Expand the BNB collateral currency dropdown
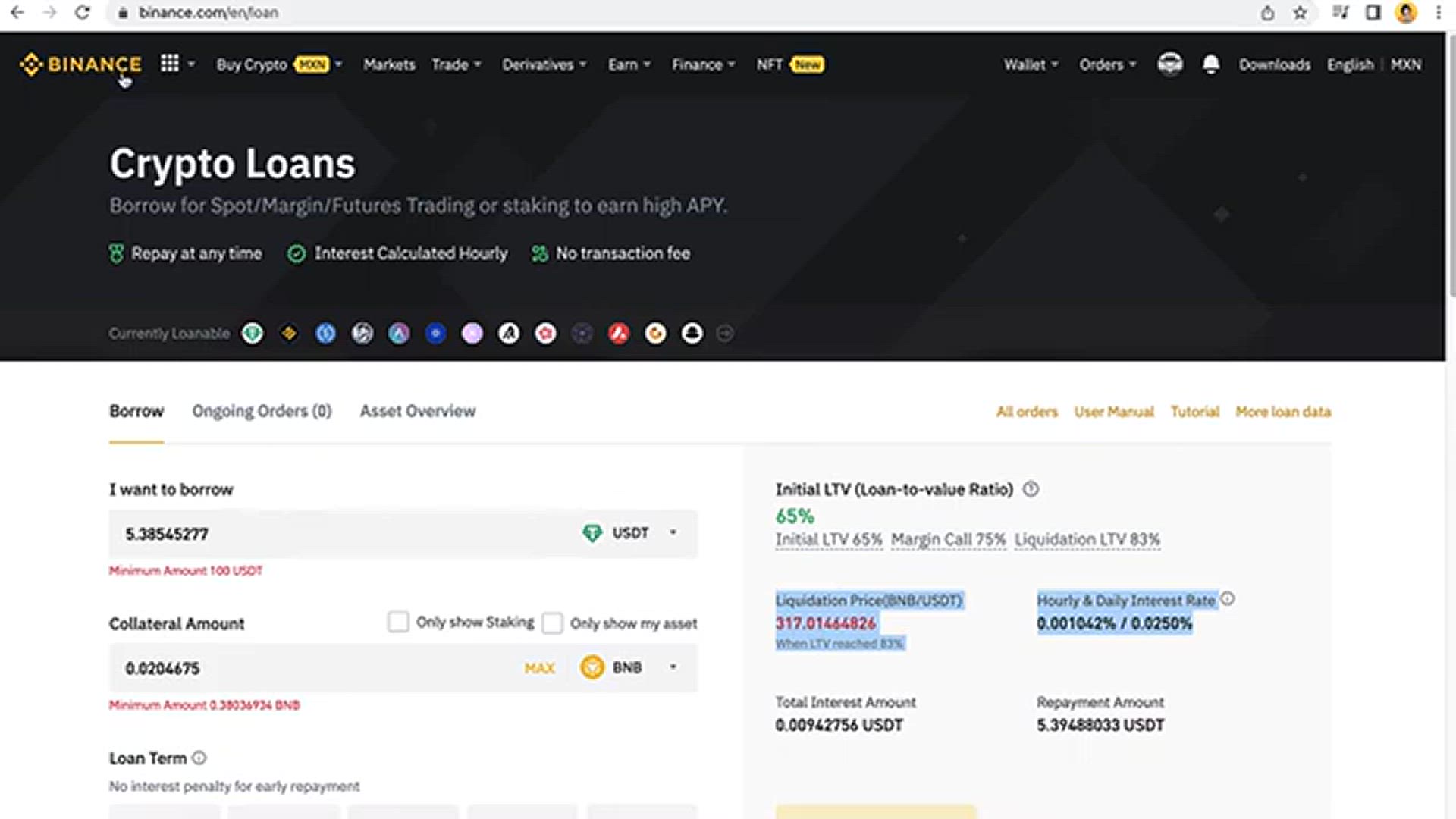Viewport: 1456px width, 819px height. click(x=673, y=667)
